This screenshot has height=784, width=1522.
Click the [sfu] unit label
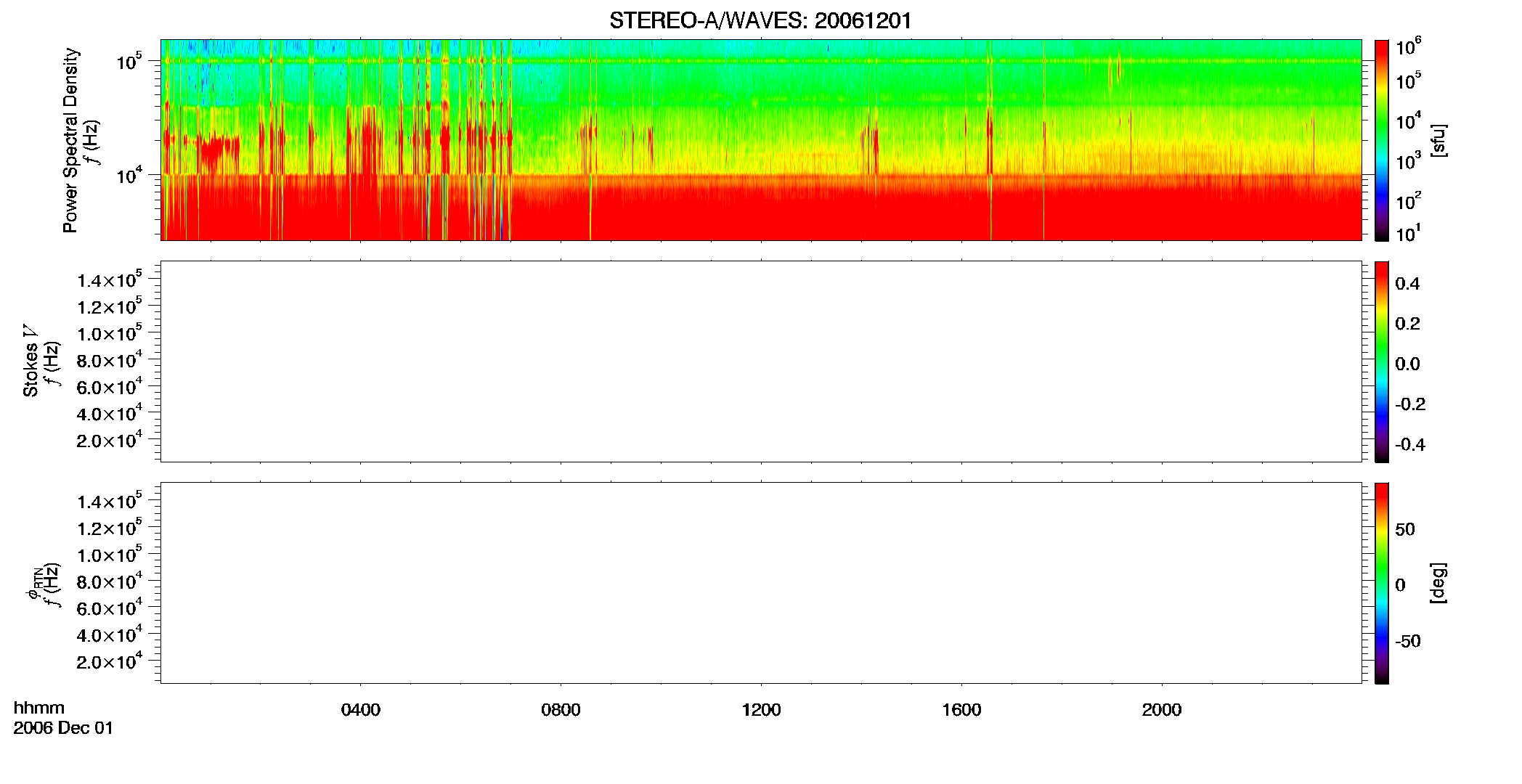point(1438,141)
